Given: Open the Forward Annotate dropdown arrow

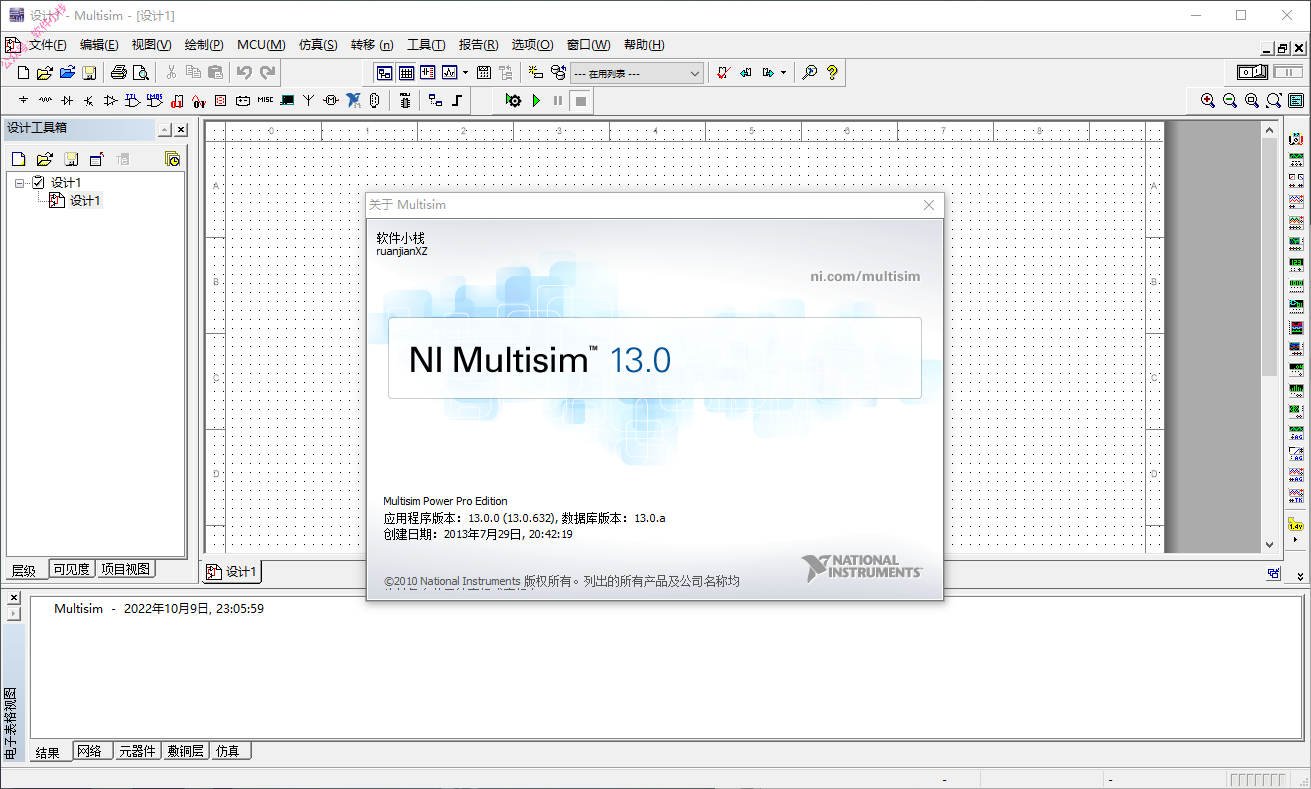Looking at the screenshot, I should click(x=783, y=73).
